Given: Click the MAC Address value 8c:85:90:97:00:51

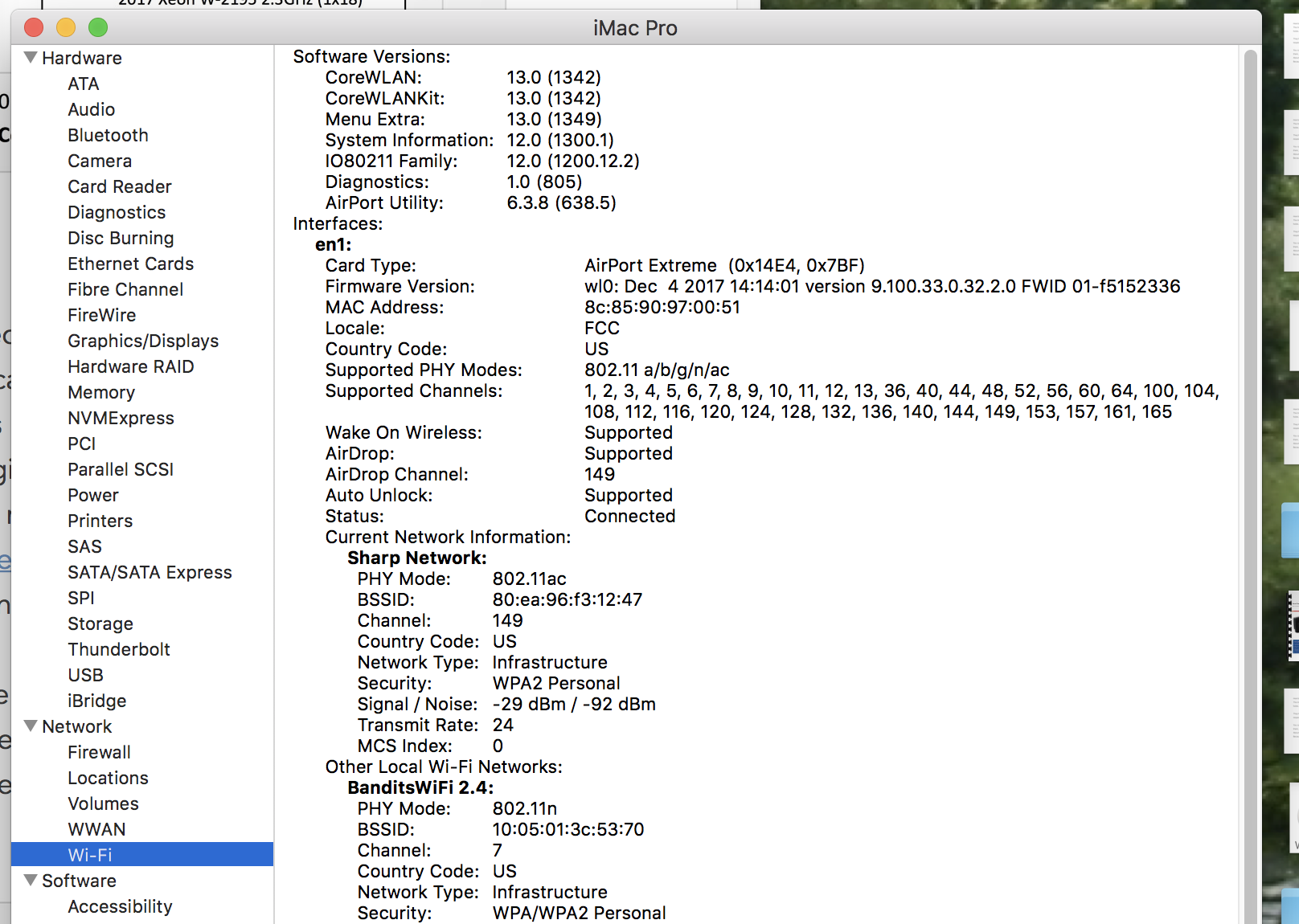Looking at the screenshot, I should [x=662, y=307].
